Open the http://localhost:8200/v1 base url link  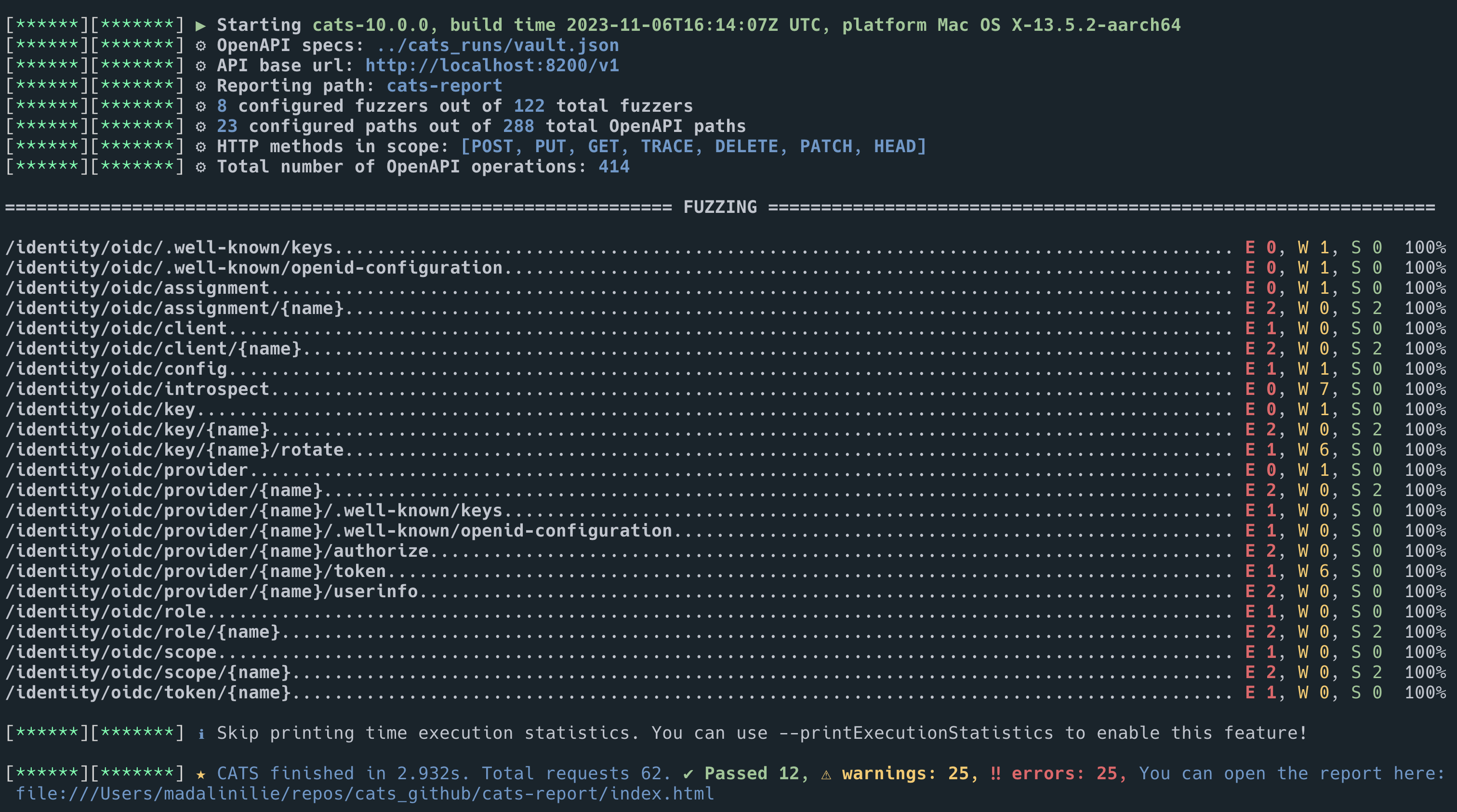tap(491, 65)
